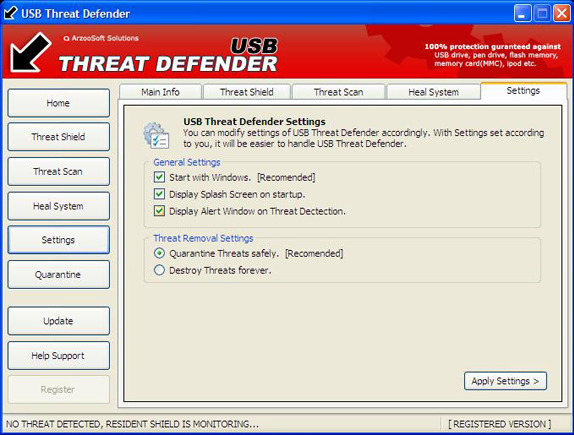Click the settings gear checklist icon

tap(156, 135)
